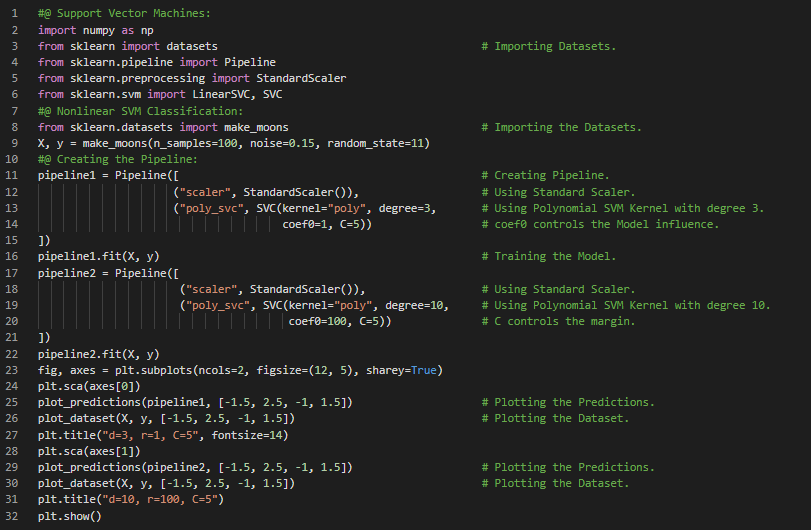Click the plt.show() call on the last line

pyautogui.click(x=69, y=516)
